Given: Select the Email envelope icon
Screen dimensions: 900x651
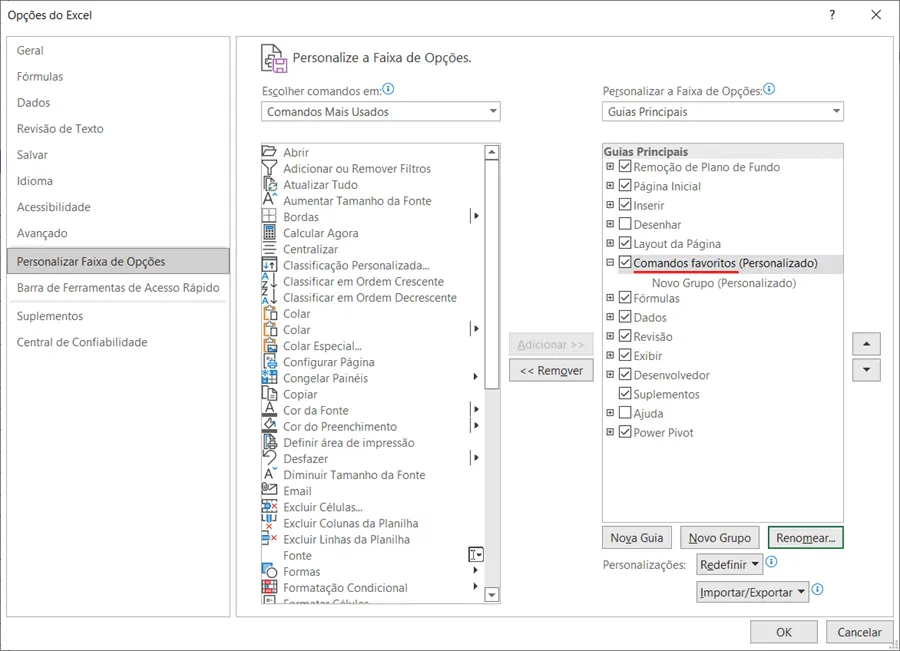Looking at the screenshot, I should tap(269, 490).
